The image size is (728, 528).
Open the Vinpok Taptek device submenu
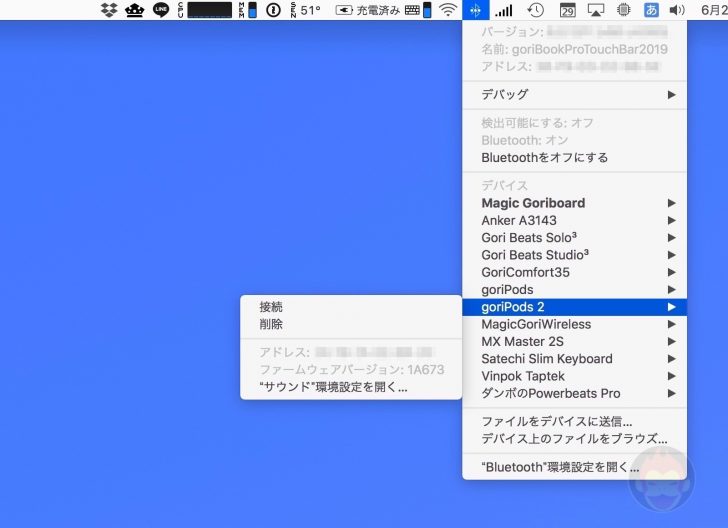pos(575,376)
